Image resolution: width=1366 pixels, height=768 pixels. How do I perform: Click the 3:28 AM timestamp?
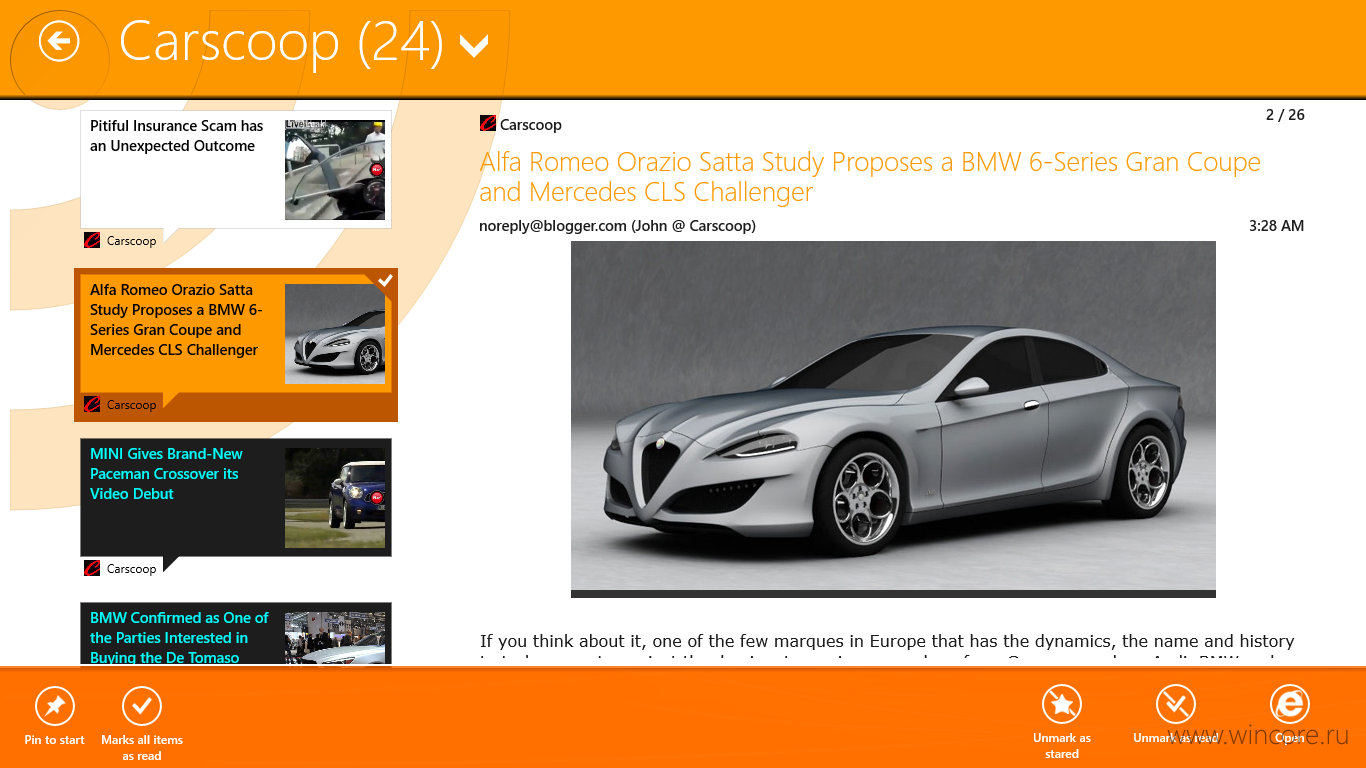(x=1276, y=226)
